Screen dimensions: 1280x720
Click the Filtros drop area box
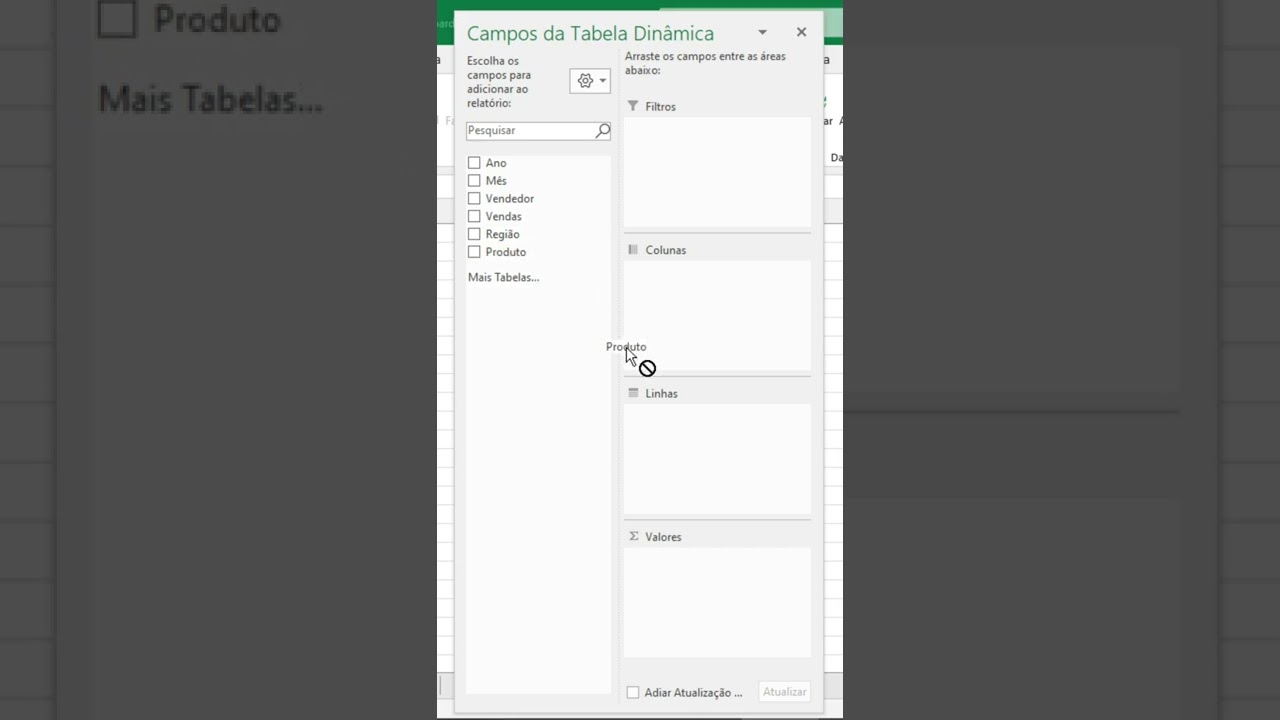point(717,172)
